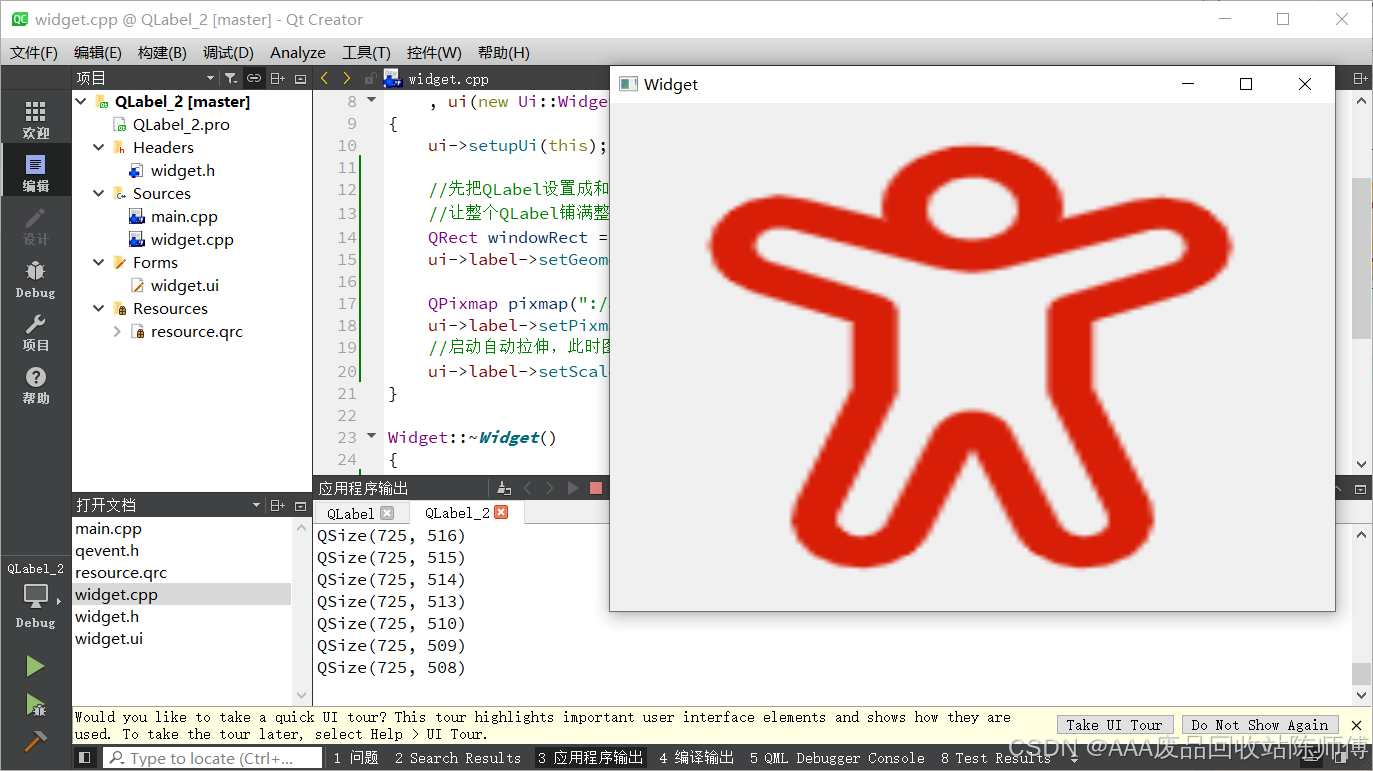Collapse the QLabel_2 [master] project node
Screen dimensions: 1373x771
(81, 101)
